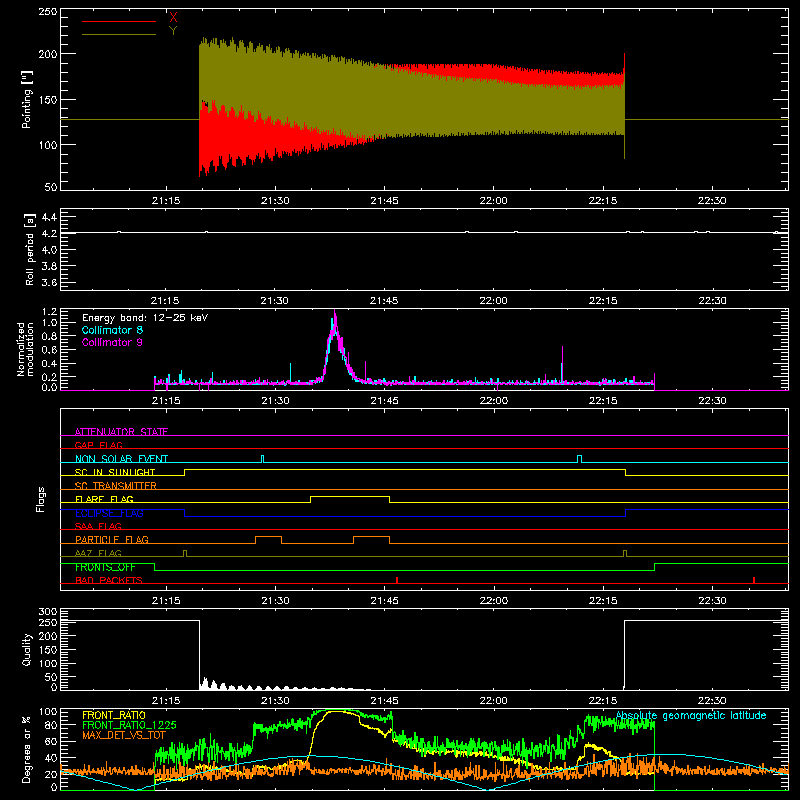Click the raised FLARE_FLAG segment
800x800 pixels.
[x=350, y=496]
